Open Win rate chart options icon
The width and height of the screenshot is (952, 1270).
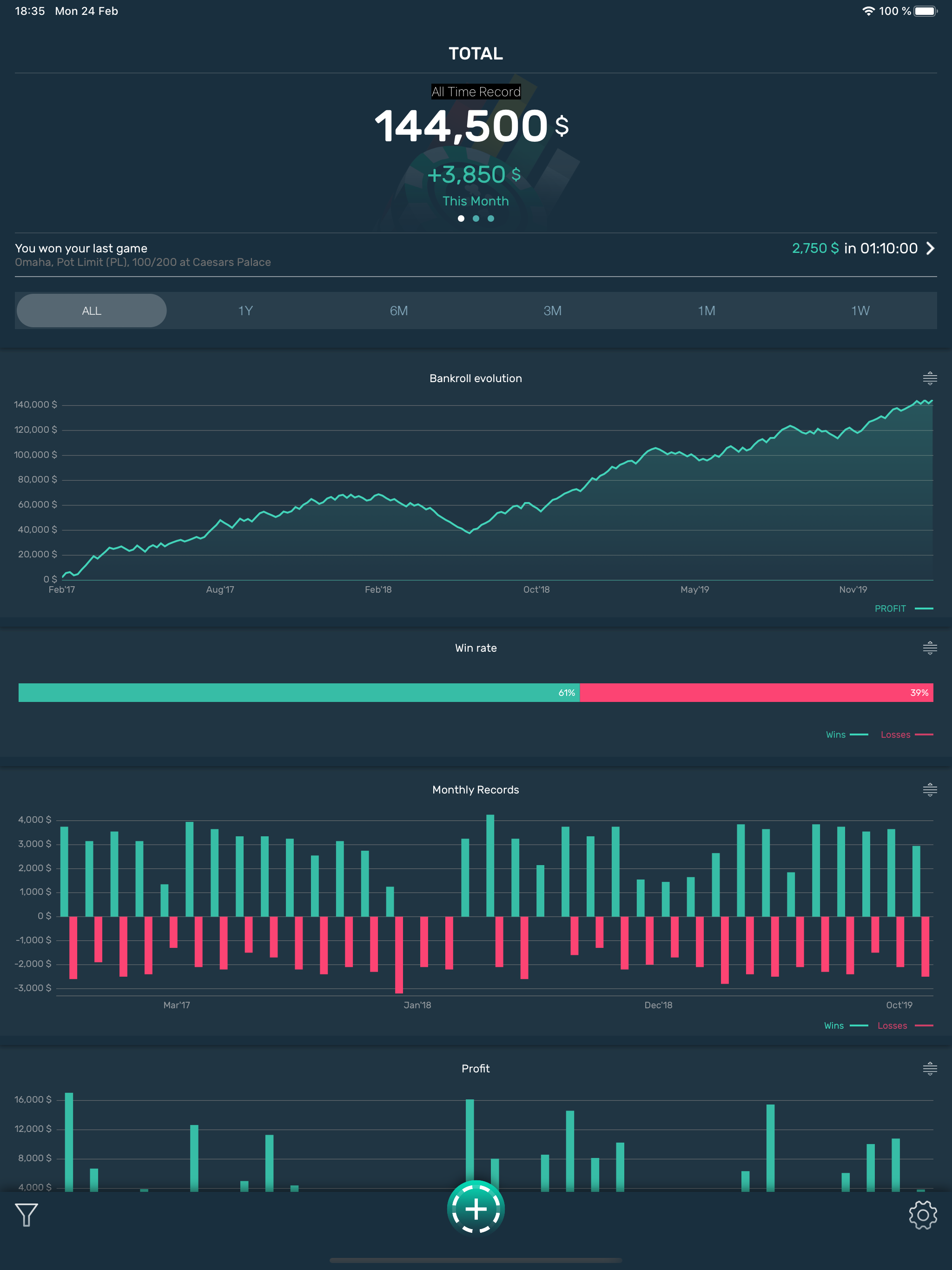(930, 648)
